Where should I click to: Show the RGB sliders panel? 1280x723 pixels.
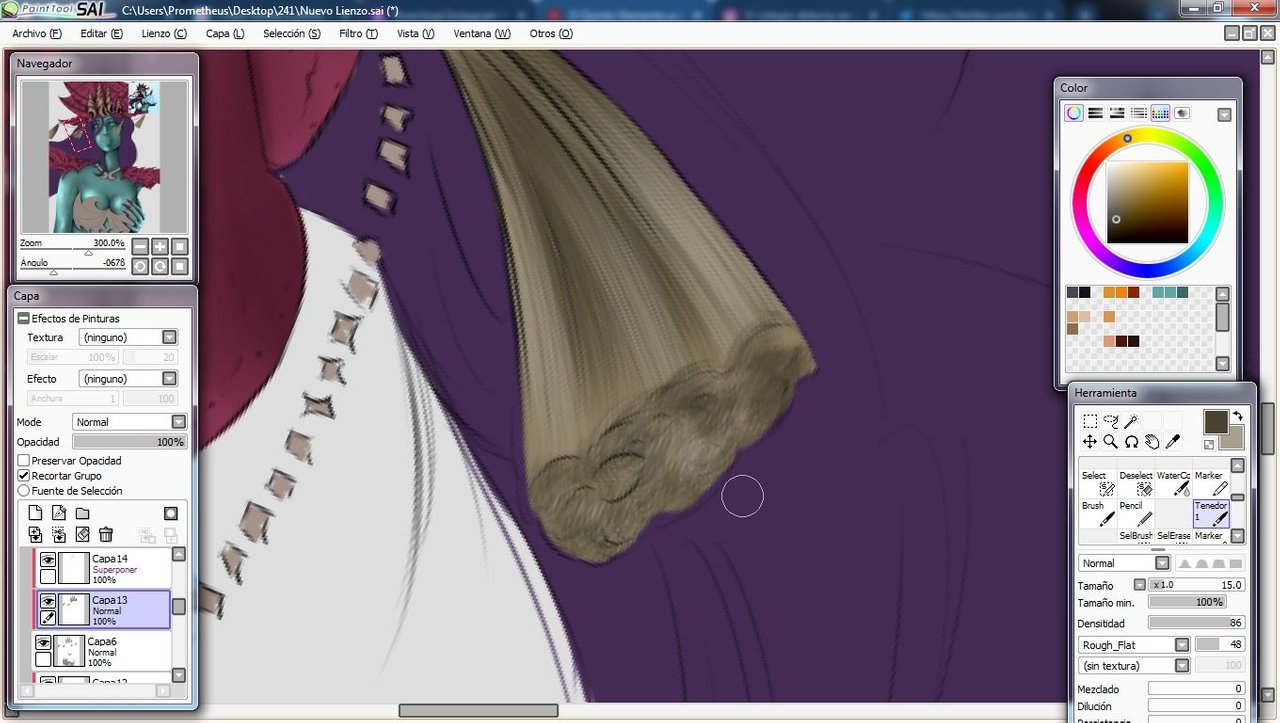pyautogui.click(x=1095, y=113)
